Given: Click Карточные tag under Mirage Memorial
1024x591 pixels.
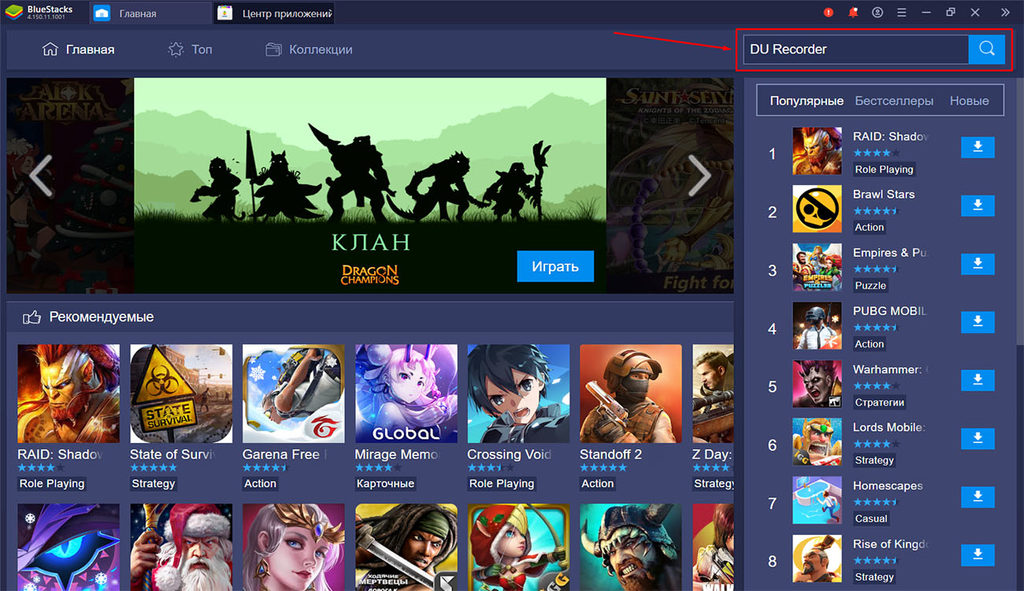Looking at the screenshot, I should [x=385, y=483].
